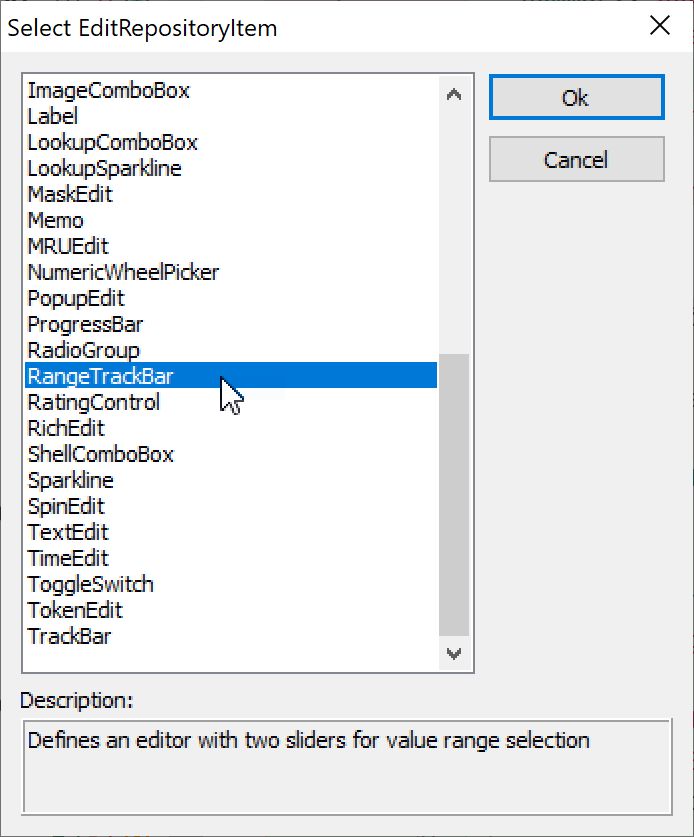Screen dimensions: 694x837
Task: Select the LookupComboBox entry
Action: 112,143
